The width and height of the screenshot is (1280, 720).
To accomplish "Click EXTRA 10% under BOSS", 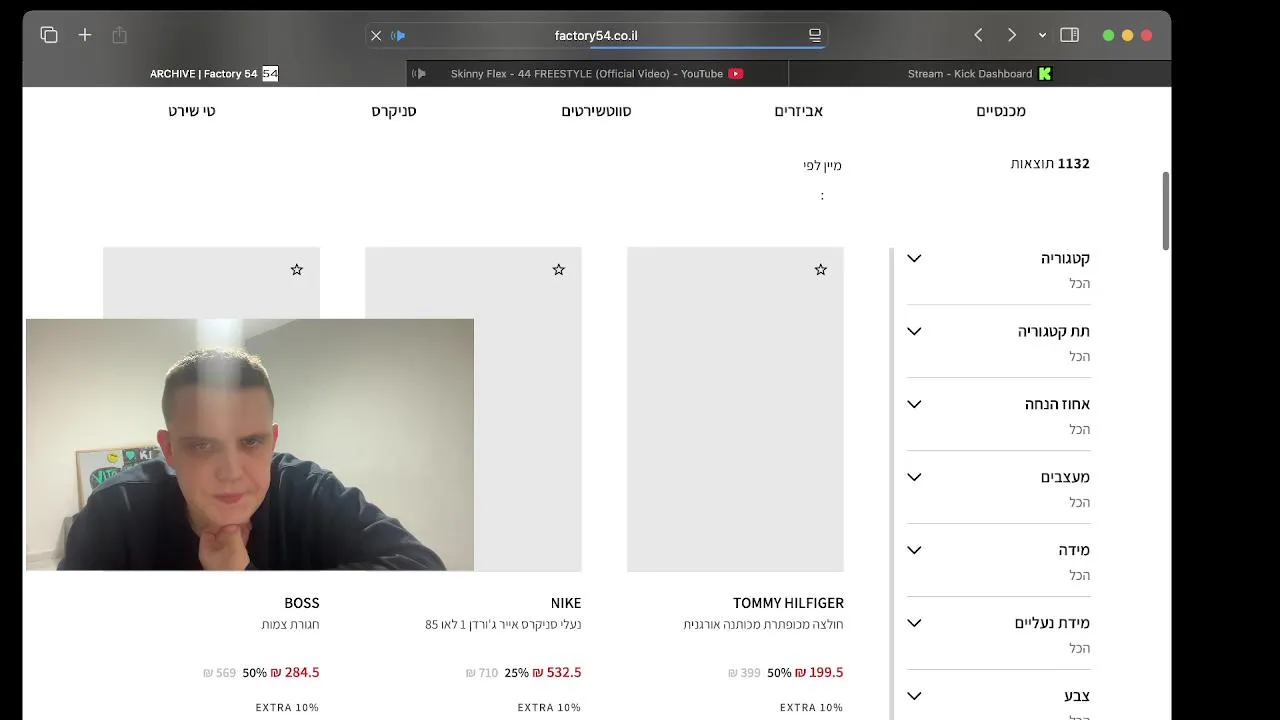I will 287,708.
